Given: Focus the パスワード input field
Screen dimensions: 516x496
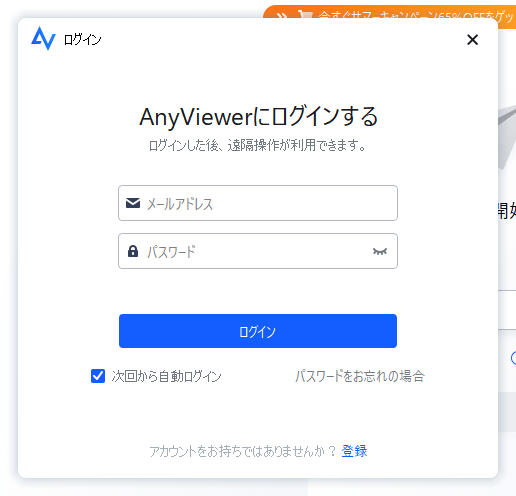Looking at the screenshot, I should coord(258,251).
